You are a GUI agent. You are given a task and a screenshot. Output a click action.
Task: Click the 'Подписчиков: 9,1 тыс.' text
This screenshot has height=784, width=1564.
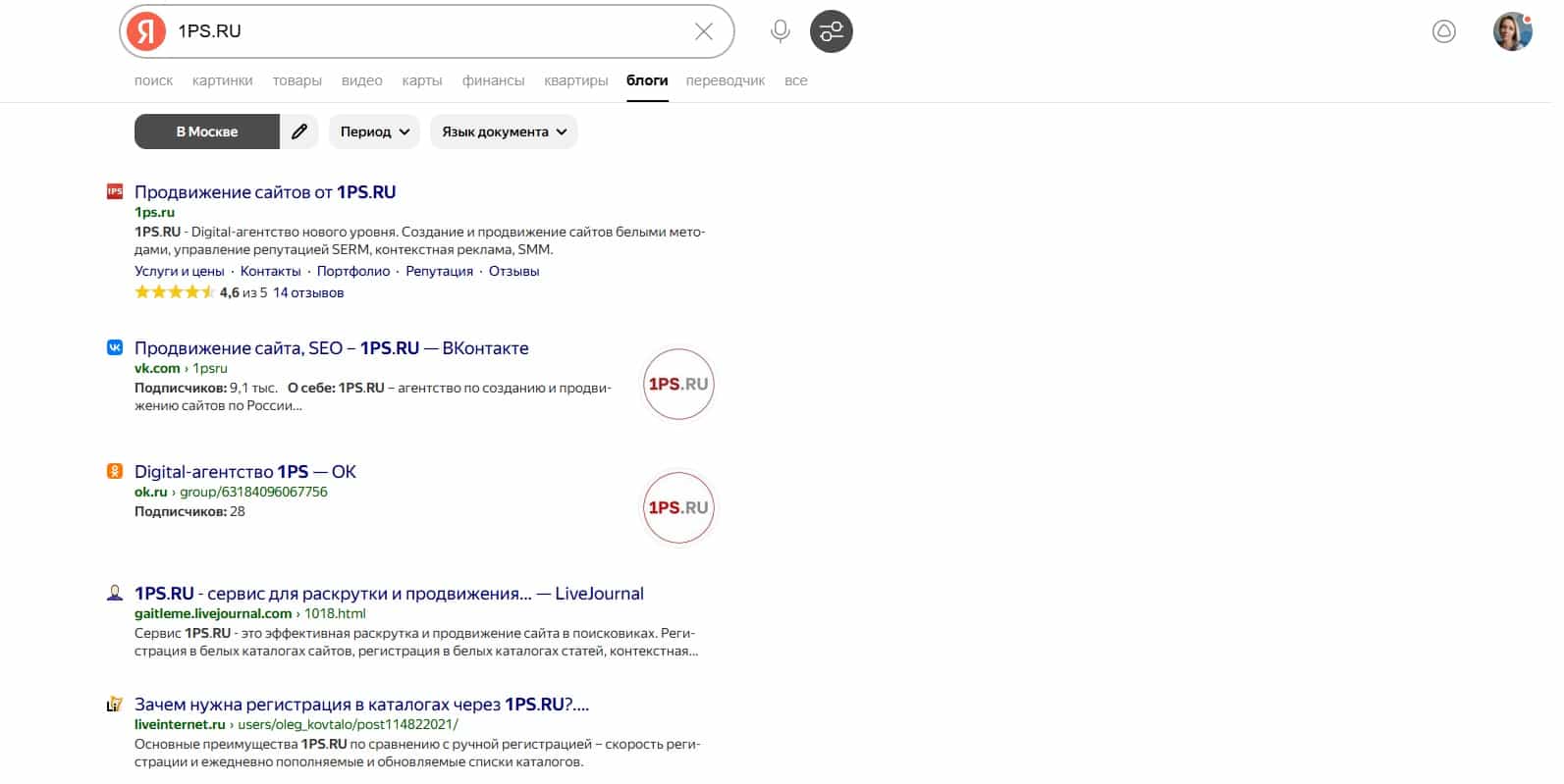tap(206, 388)
